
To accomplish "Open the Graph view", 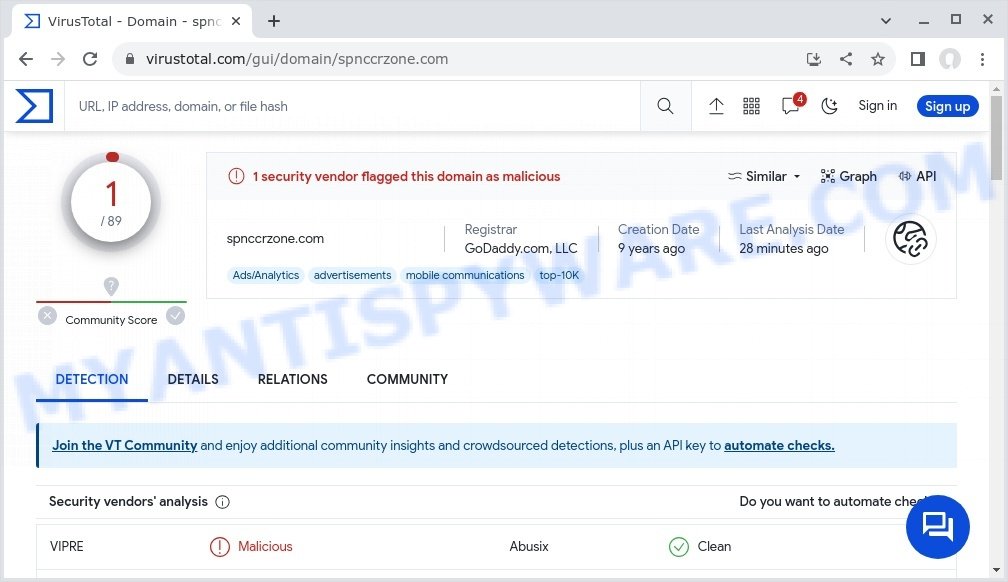I will point(849,176).
